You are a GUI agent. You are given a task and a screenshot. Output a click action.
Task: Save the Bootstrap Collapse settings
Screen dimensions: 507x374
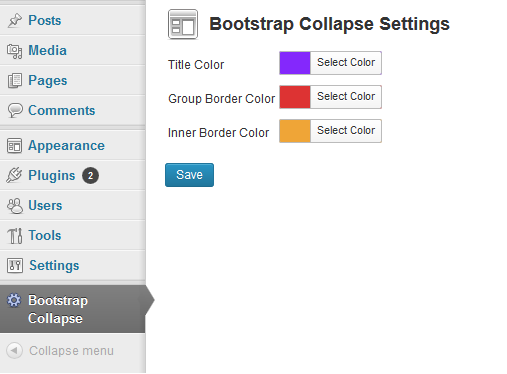(x=189, y=175)
